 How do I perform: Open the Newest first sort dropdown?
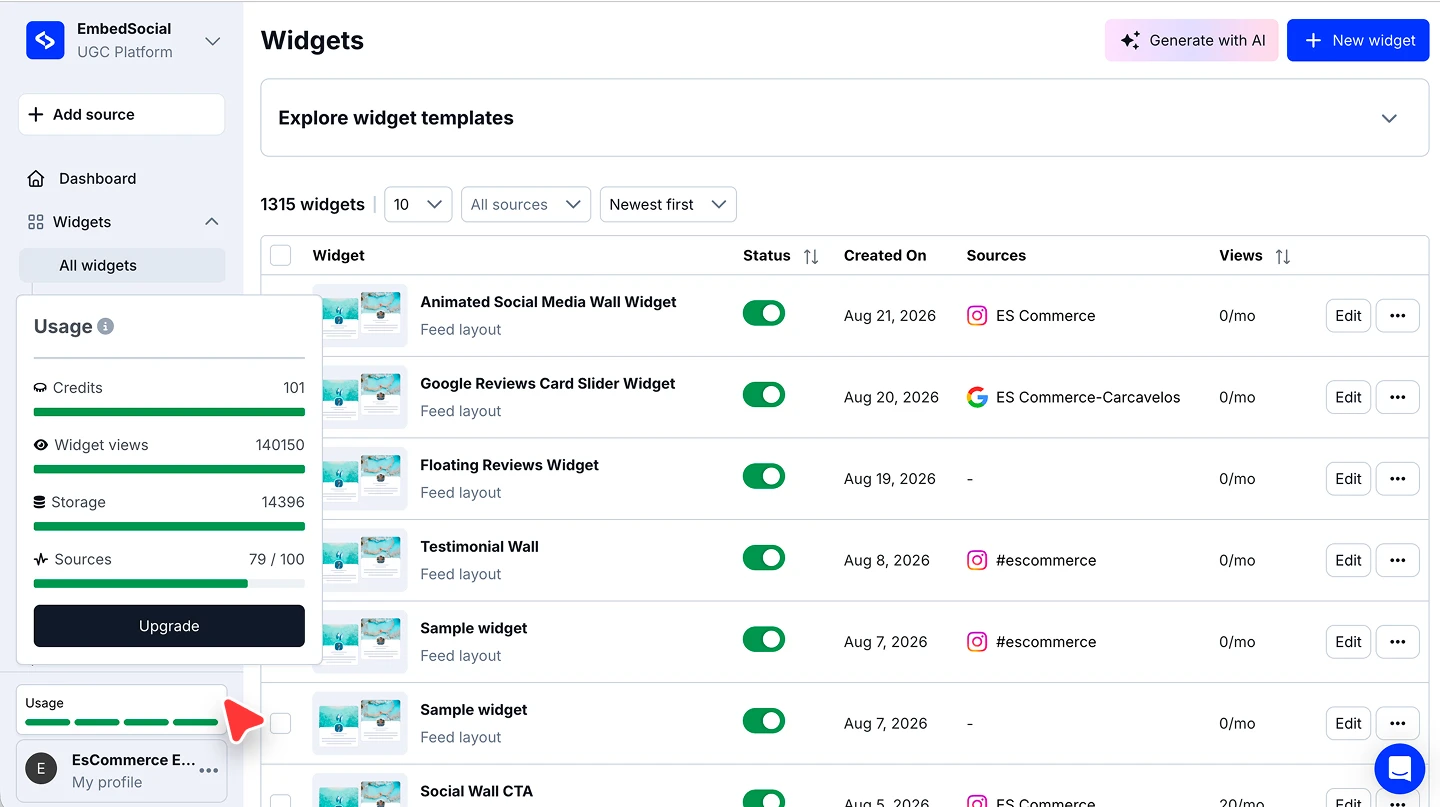[x=668, y=204]
